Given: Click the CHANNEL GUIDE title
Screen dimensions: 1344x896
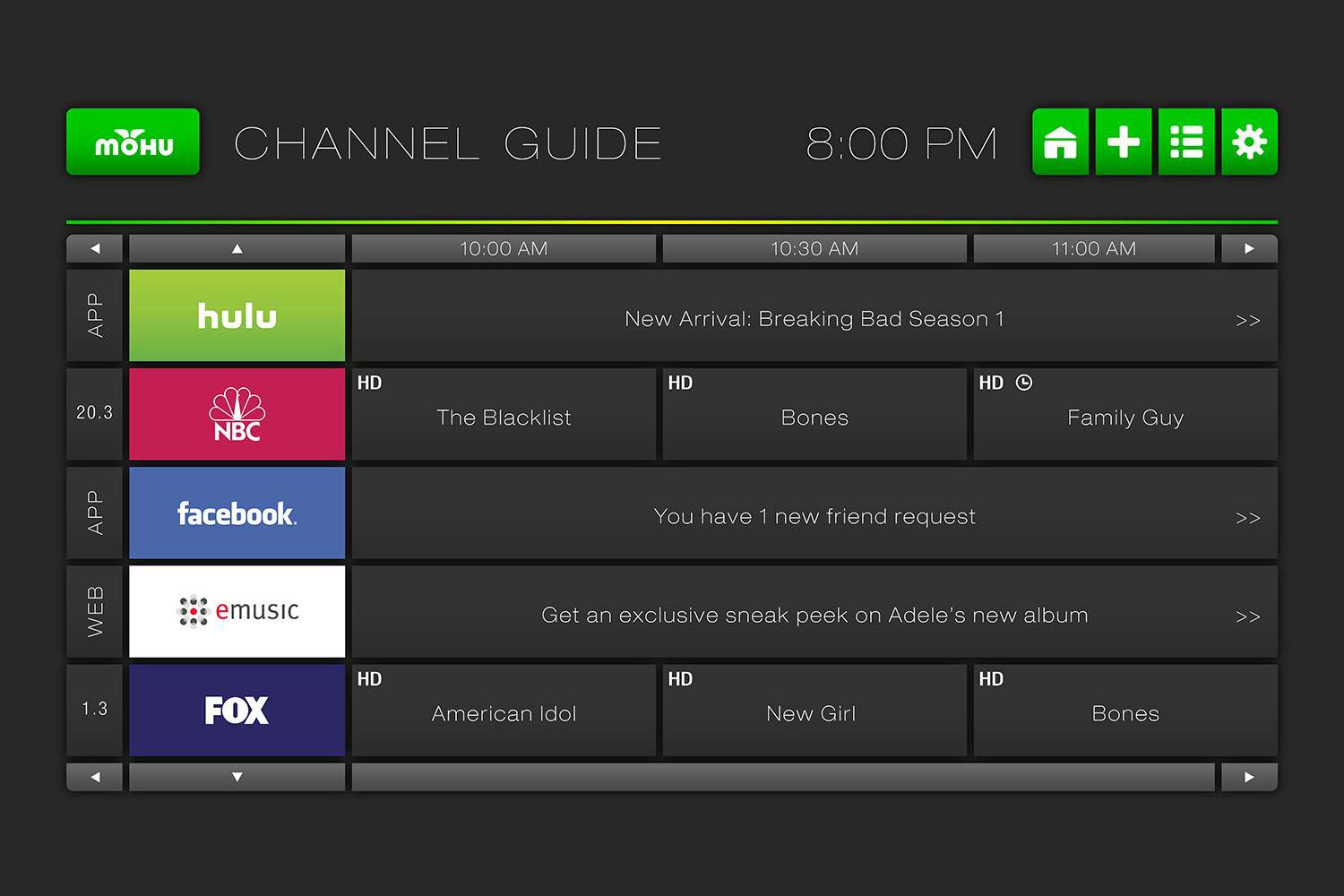Looking at the screenshot, I should click(x=448, y=143).
